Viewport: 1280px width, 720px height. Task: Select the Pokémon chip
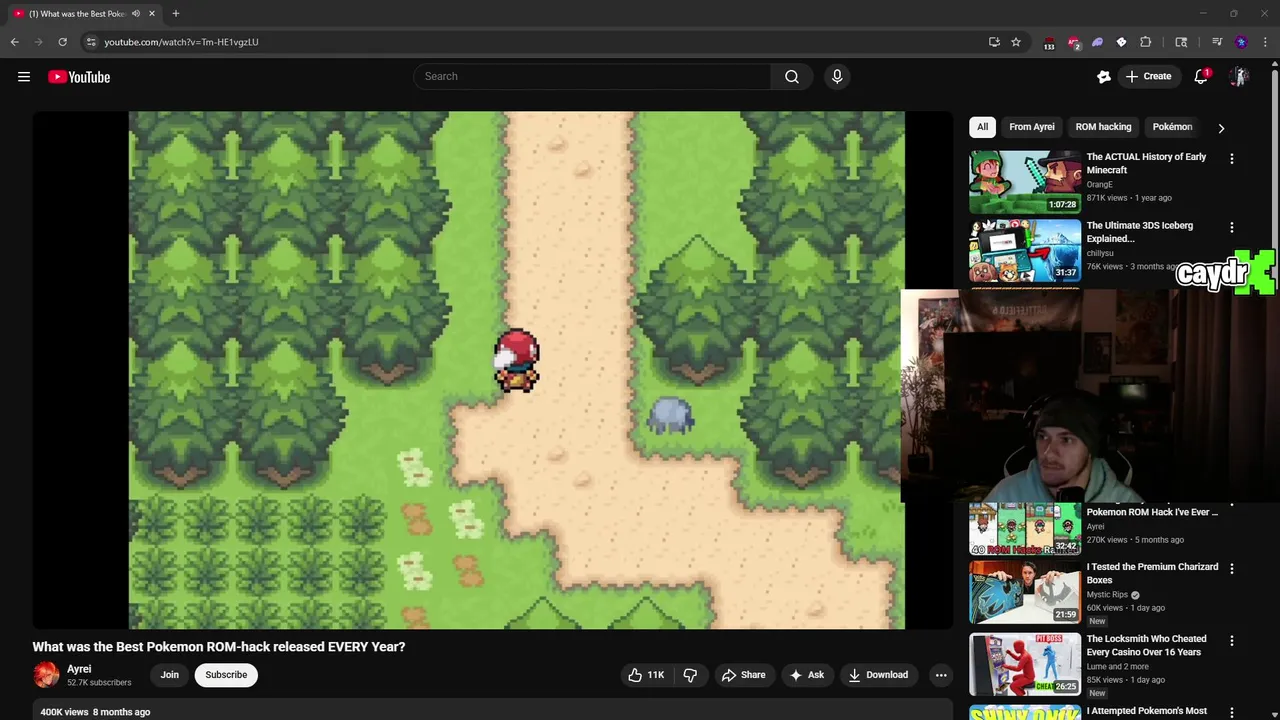1172,127
